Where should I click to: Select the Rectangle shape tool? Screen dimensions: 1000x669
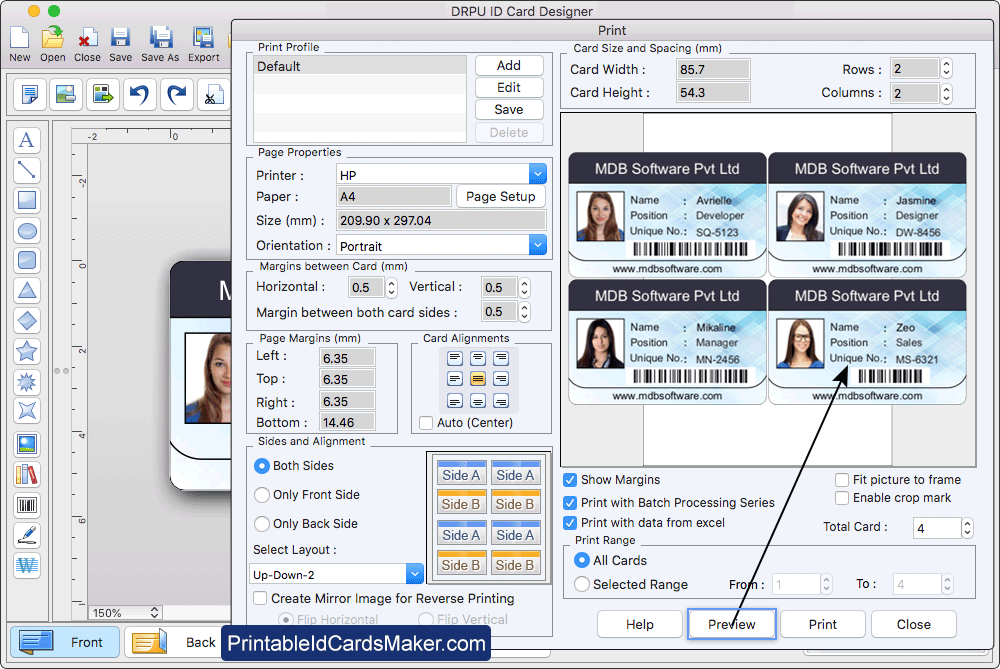click(27, 200)
